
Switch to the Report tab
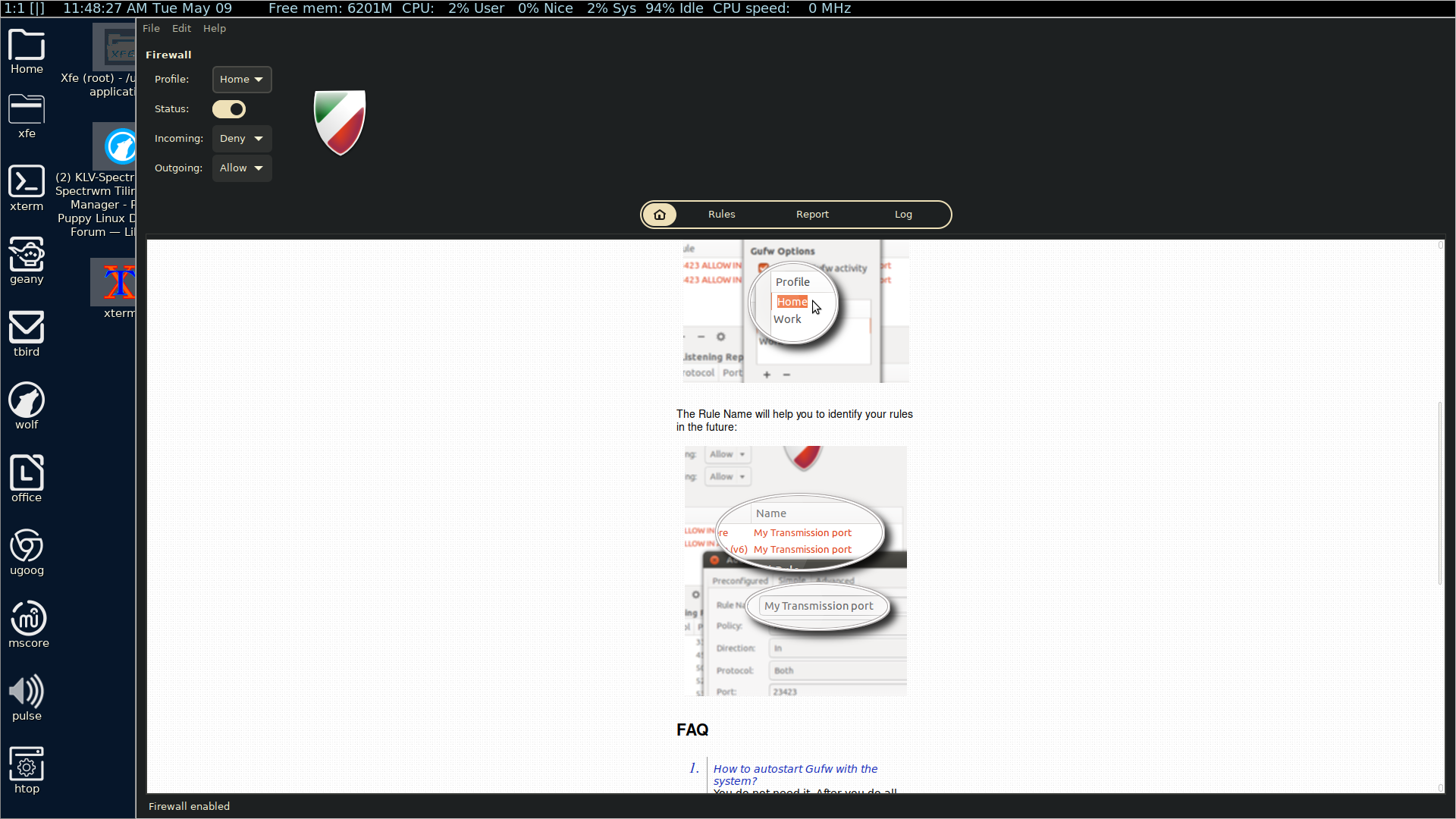pos(812,215)
